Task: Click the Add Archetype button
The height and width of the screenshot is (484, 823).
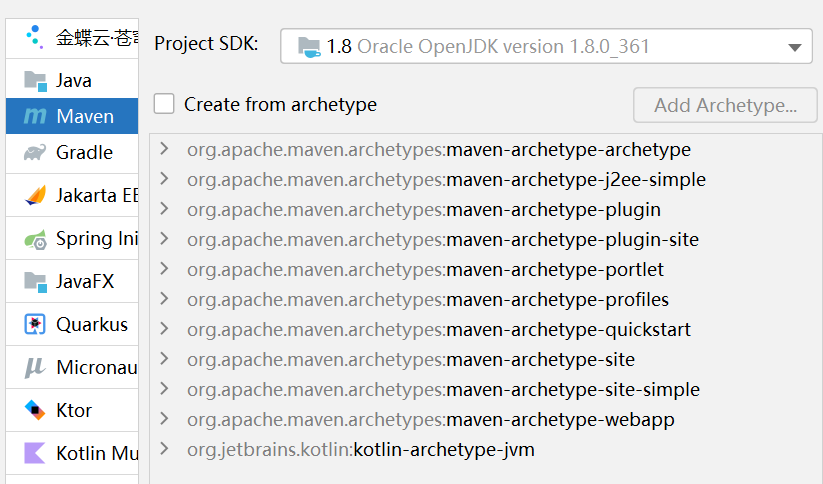Action: (x=725, y=105)
